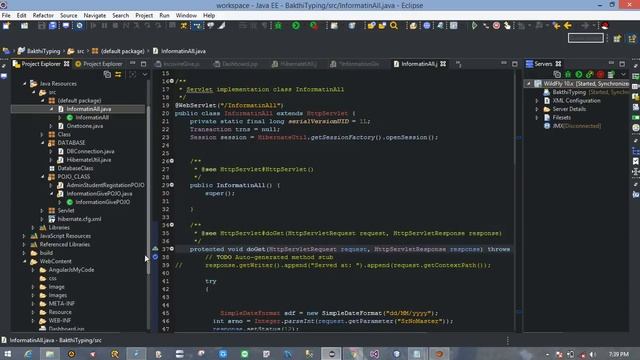The width and height of the screenshot is (640, 360).
Task: Collapse the doGet method fold marker at line 37
Action: click(172, 249)
